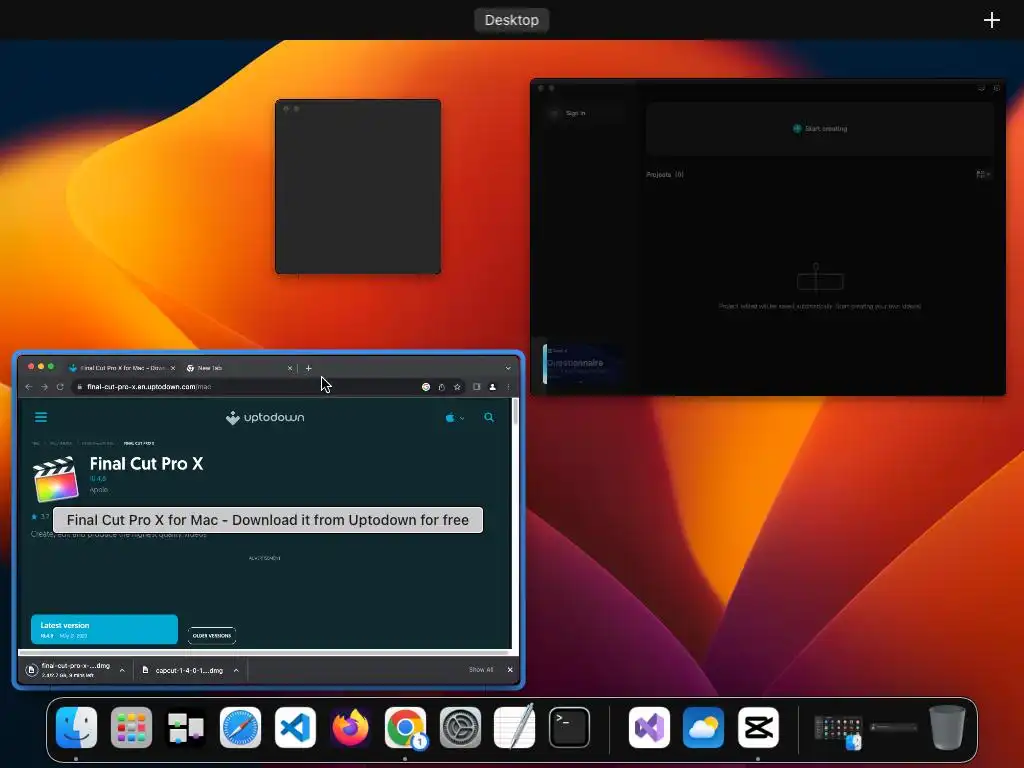This screenshot has height=768, width=1024.
Task: Open the Trash in the Dock
Action: point(947,728)
